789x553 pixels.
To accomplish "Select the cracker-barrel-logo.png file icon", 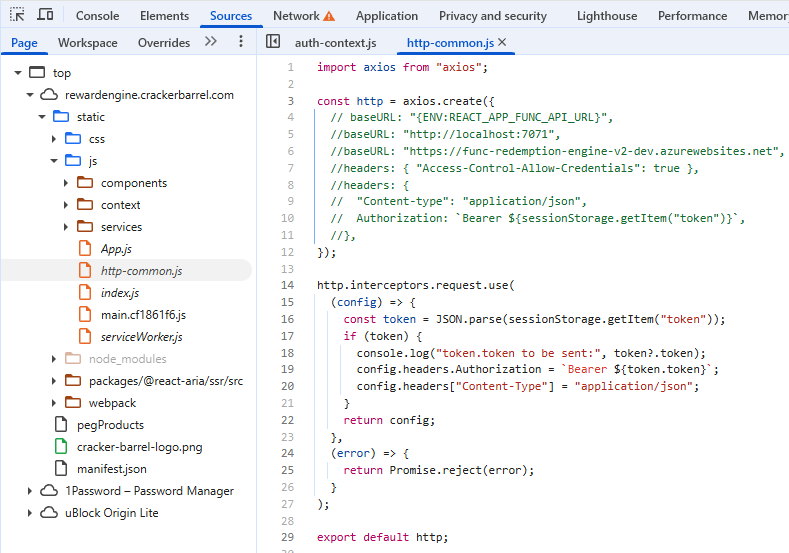I will [x=61, y=447].
